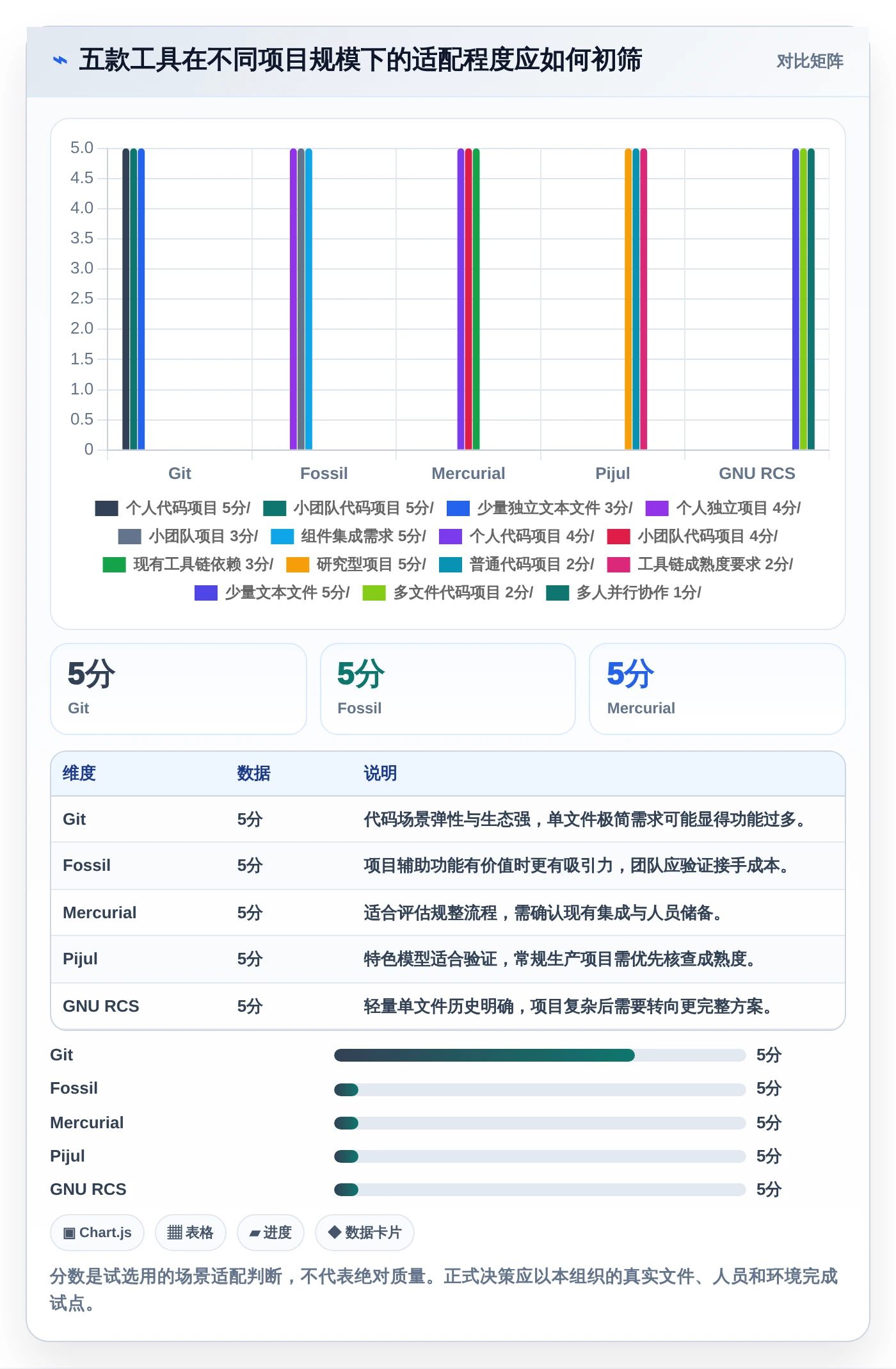The image size is (896, 1369).
Task: Toggle legend swatch 少量独立文本文件 3分/
Action: click(458, 508)
